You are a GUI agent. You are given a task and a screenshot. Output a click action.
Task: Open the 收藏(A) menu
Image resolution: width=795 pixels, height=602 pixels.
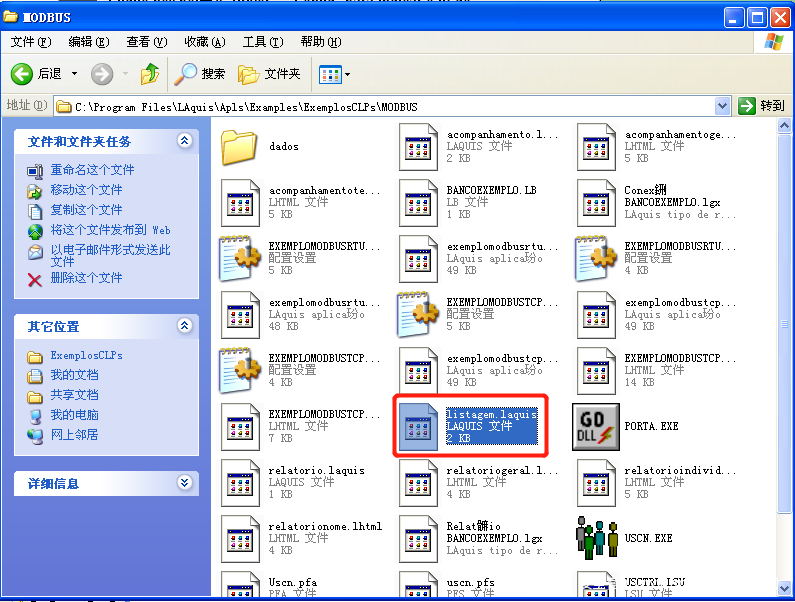point(205,42)
